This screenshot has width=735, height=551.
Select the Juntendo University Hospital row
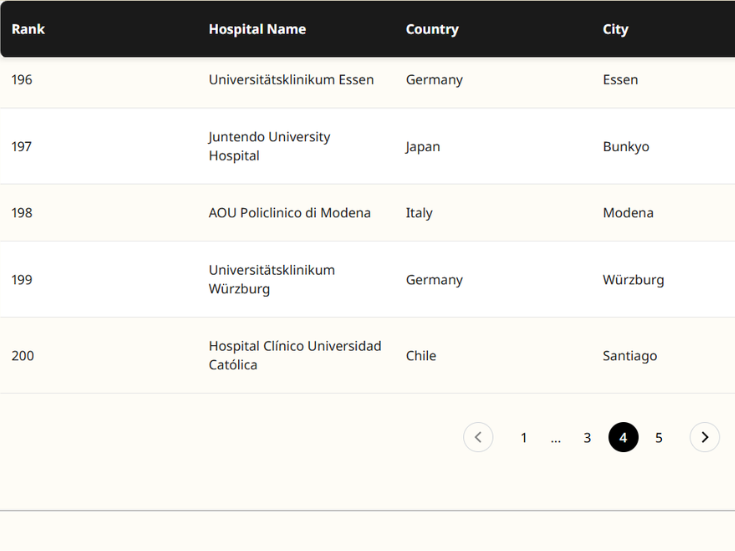point(269,146)
